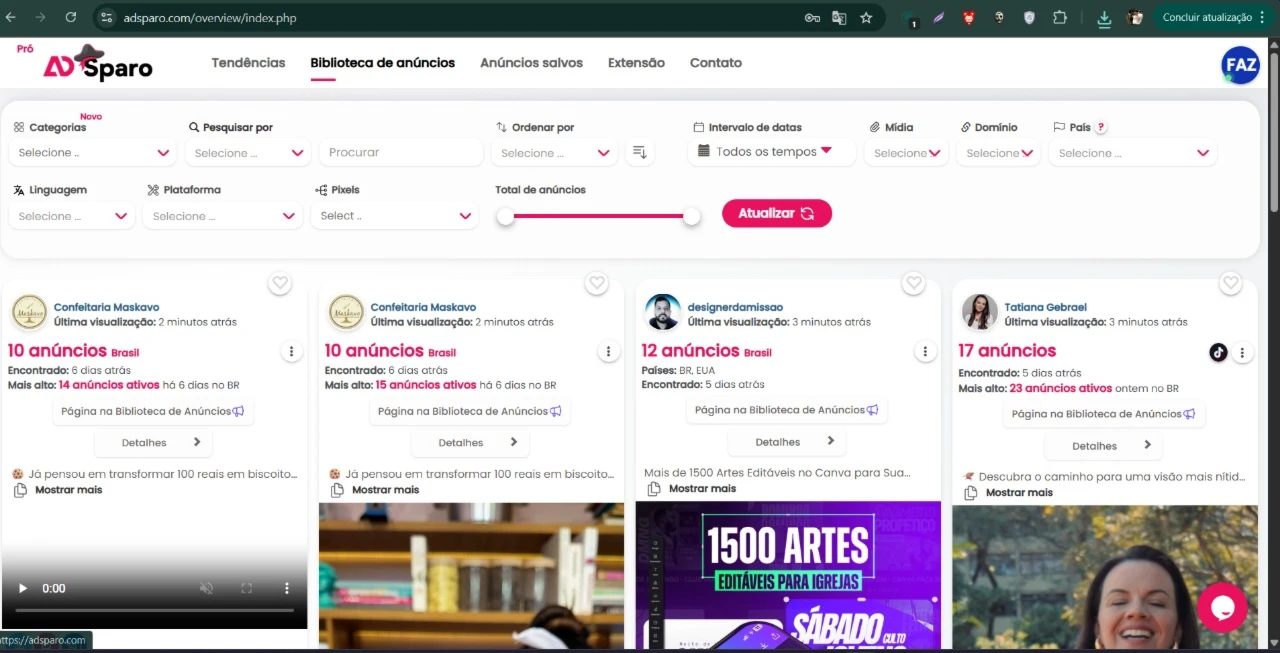Viewport: 1280px width, 653px height.
Task: Click the browser reload icon
Action: click(x=70, y=17)
